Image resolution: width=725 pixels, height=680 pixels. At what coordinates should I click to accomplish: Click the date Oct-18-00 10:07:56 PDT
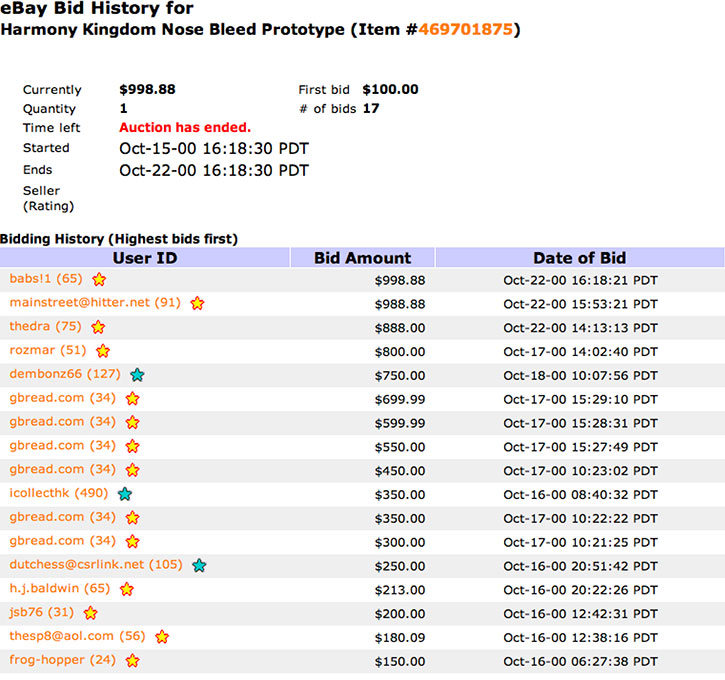[x=580, y=376]
